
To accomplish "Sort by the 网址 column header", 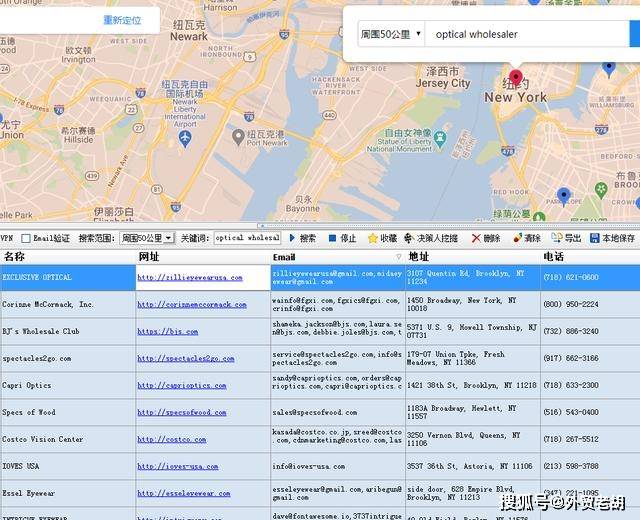I will [x=203, y=257].
